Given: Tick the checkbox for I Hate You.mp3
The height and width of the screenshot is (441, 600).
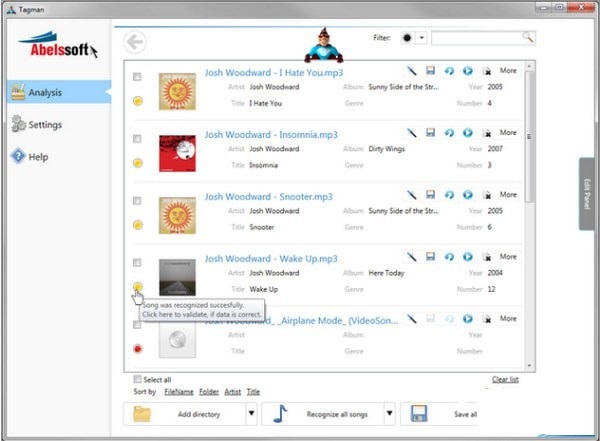Looking at the screenshot, I should pos(137,77).
